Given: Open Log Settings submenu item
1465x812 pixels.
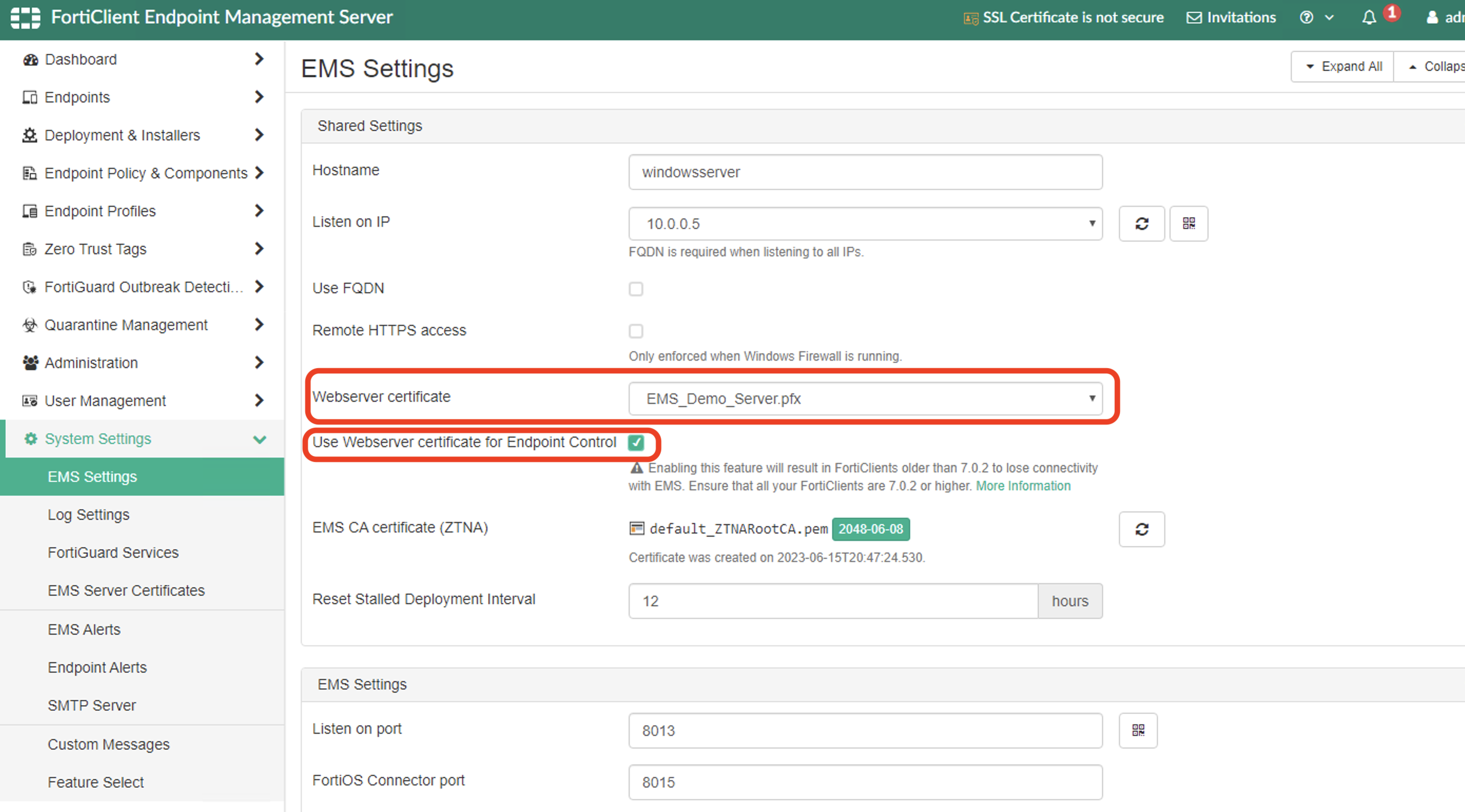Looking at the screenshot, I should click(142, 515).
